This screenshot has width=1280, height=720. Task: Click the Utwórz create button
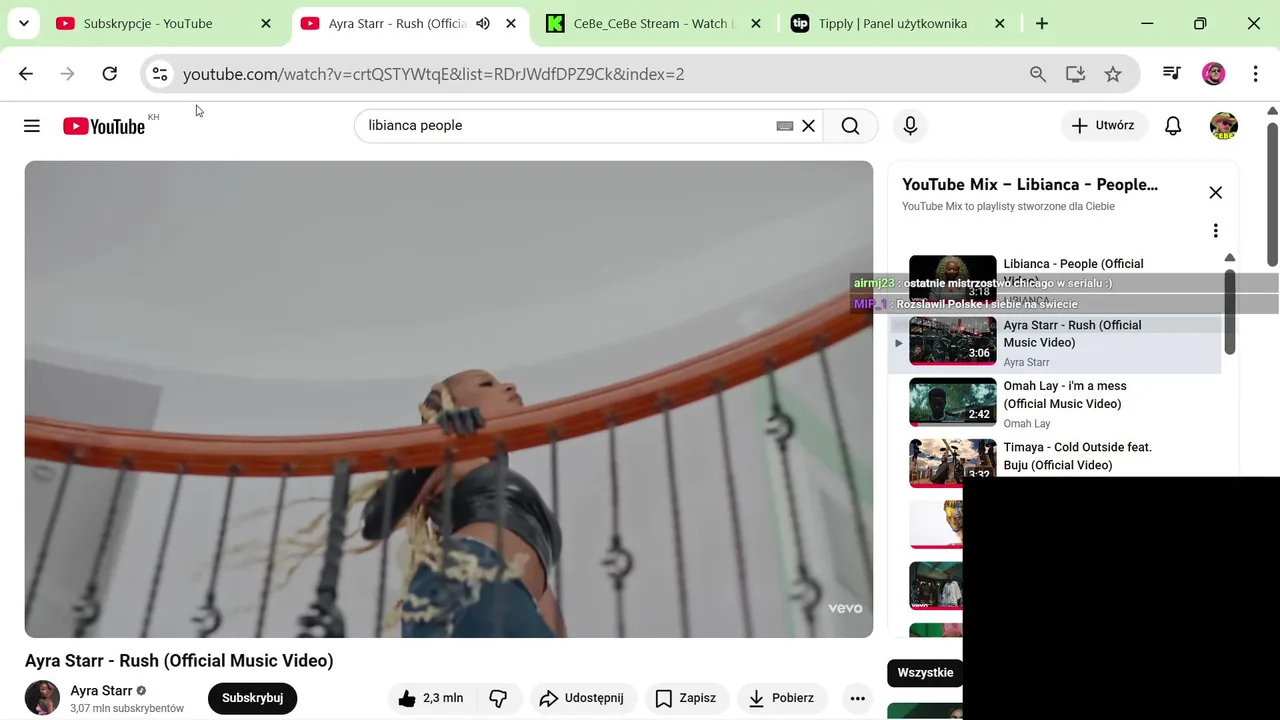pos(1103,126)
